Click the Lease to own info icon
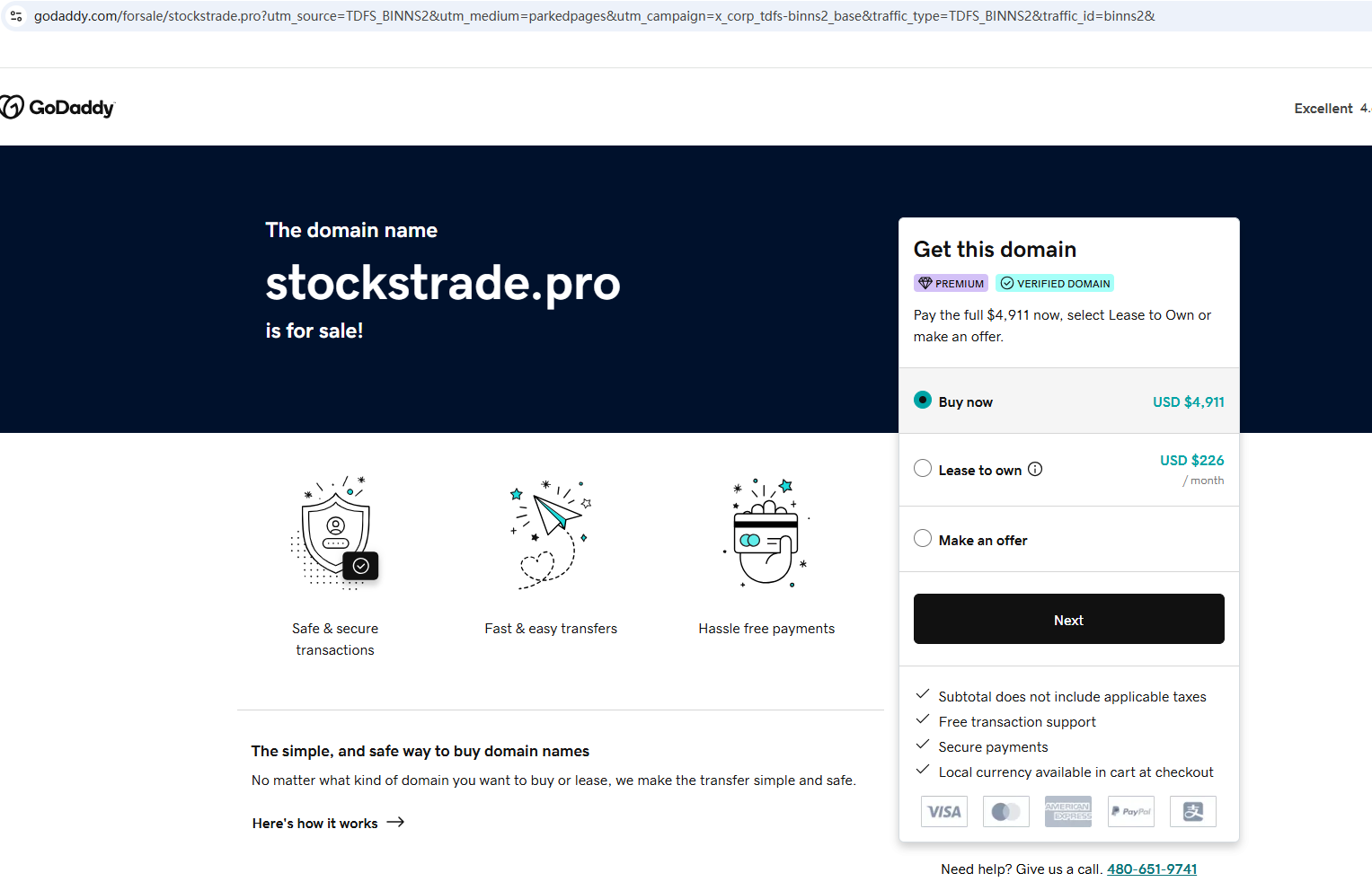 tap(1035, 469)
